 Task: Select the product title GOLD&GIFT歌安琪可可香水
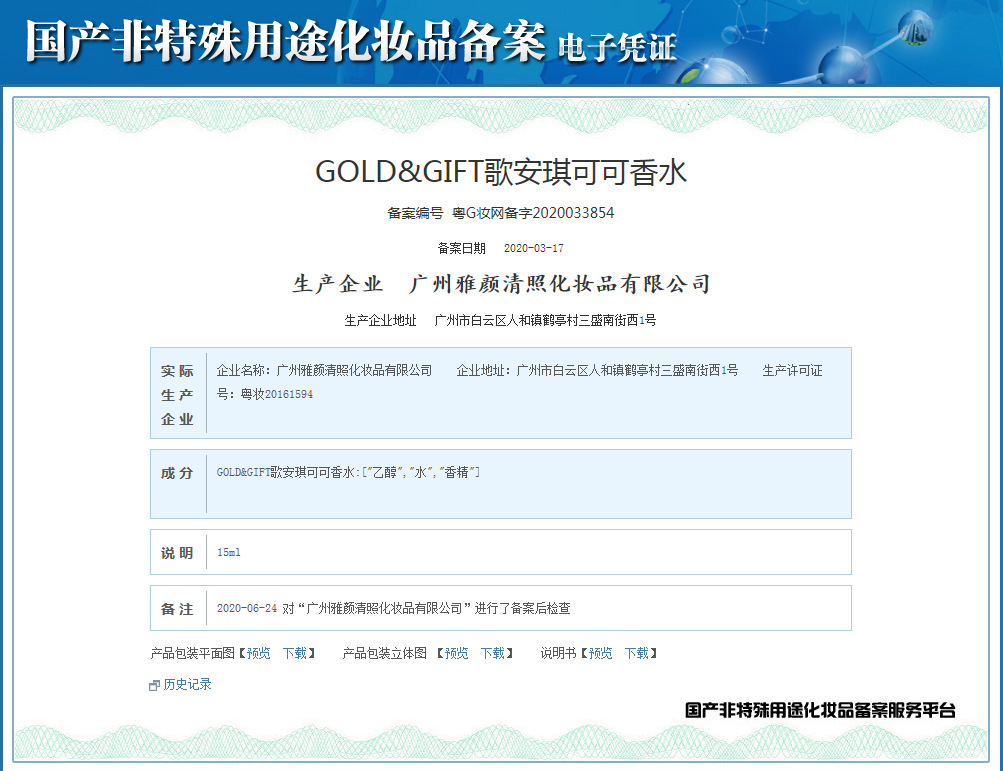(501, 172)
